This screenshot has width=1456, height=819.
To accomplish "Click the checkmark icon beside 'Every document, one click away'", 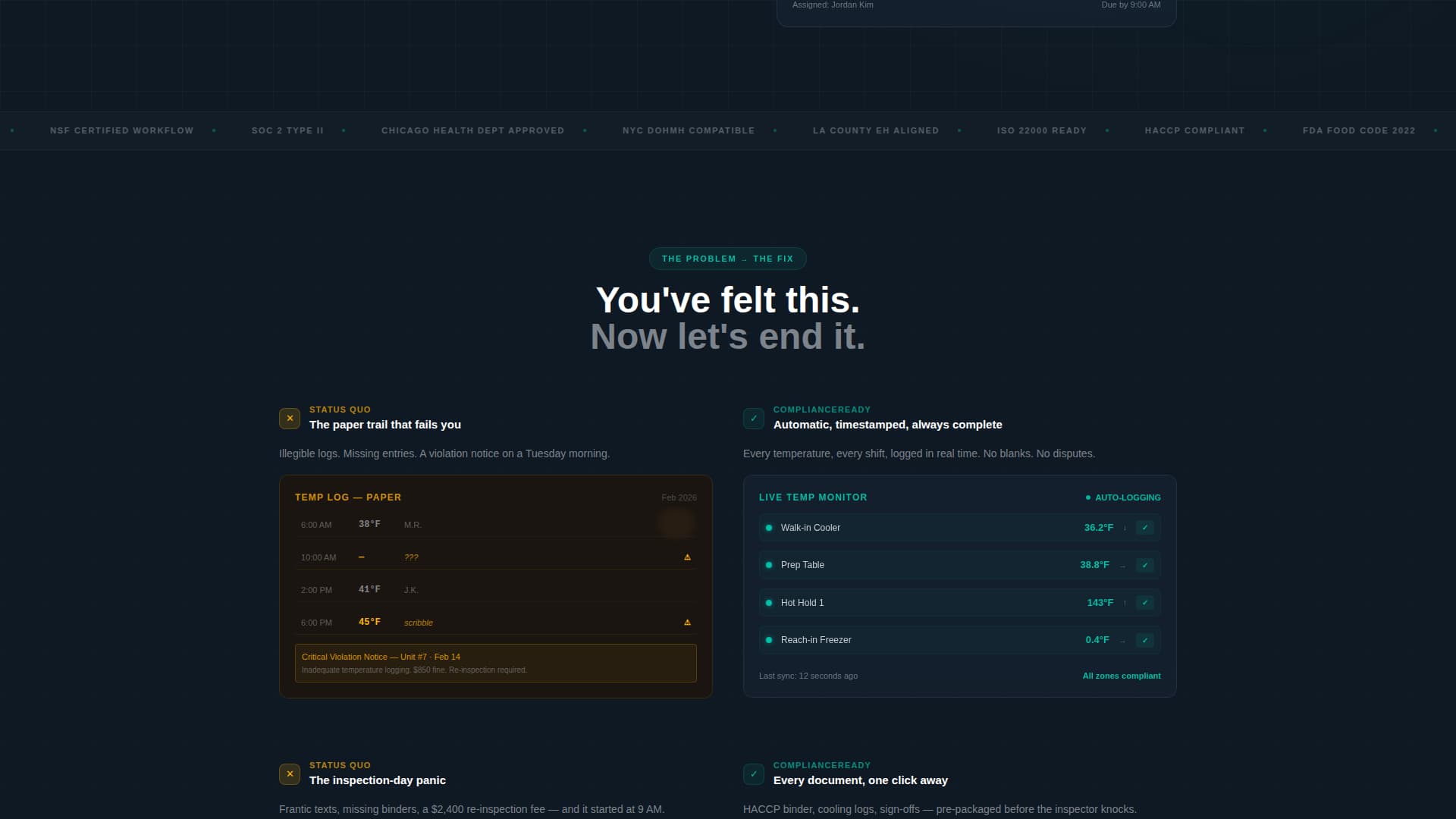I will pos(754,774).
